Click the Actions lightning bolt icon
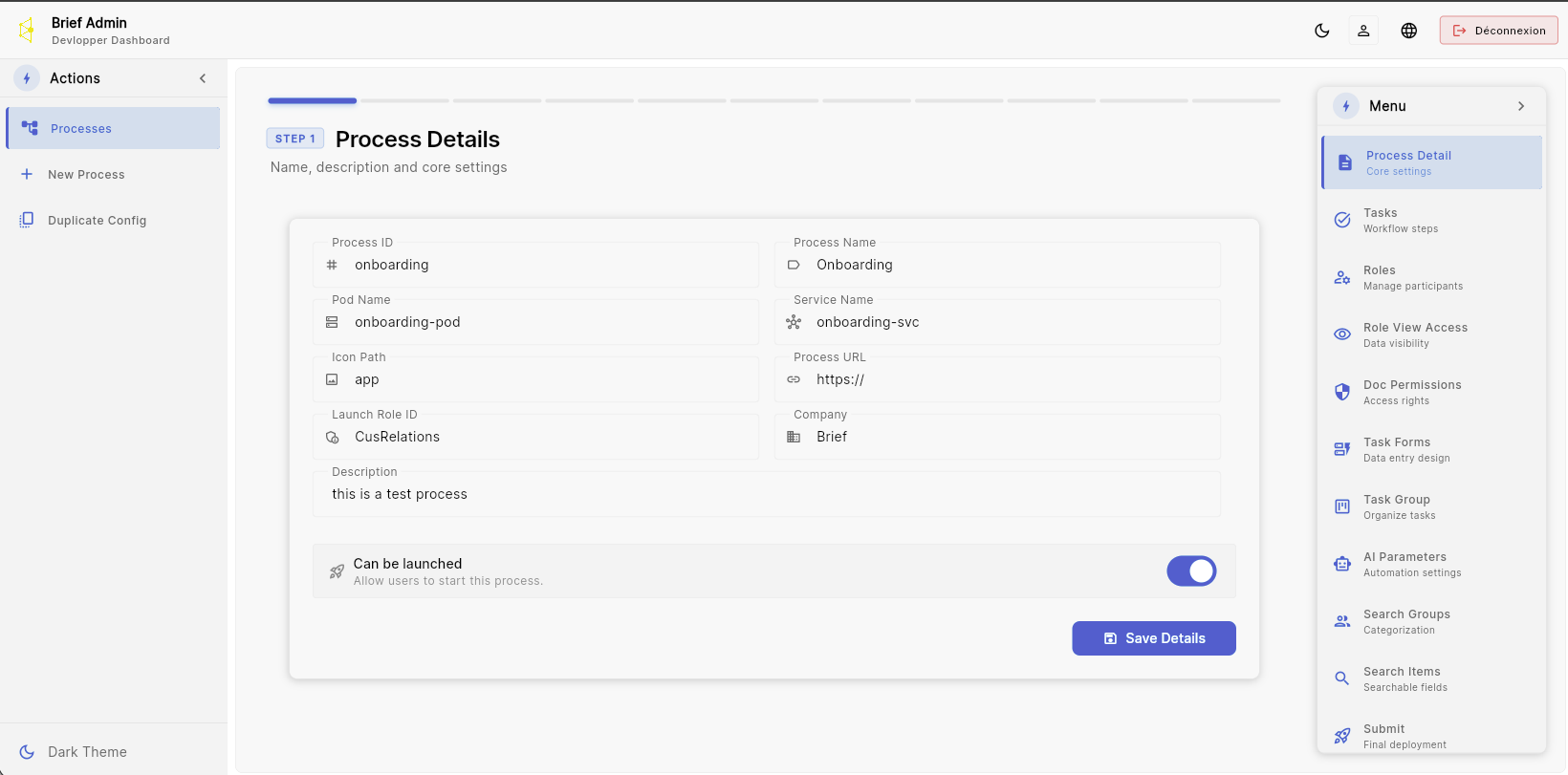This screenshot has height=775, width=1568. [27, 78]
